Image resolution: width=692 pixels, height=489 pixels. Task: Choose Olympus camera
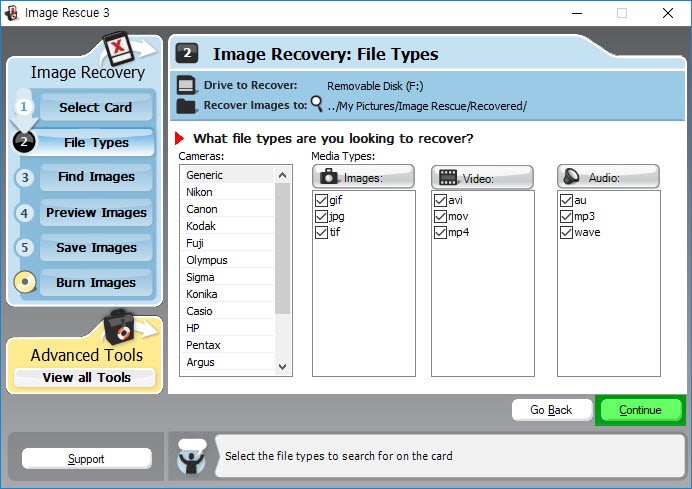tap(228, 260)
